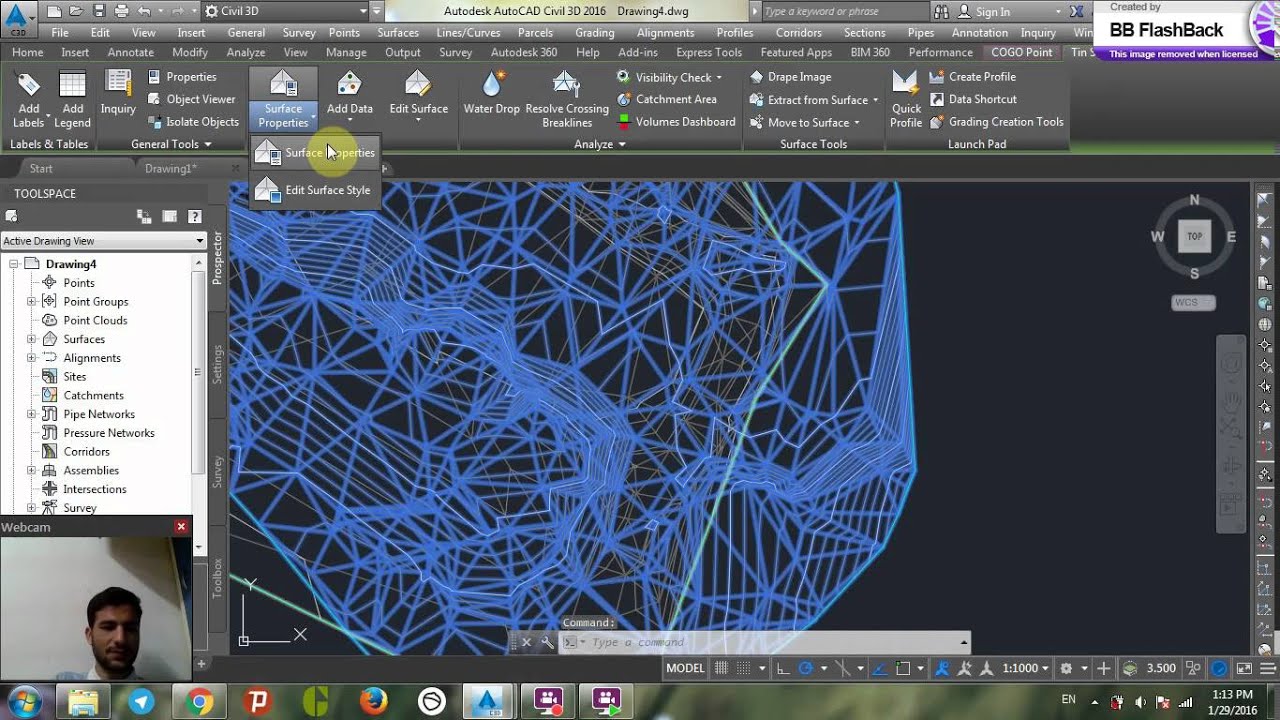Switch to the Analyze ribbon tab

(x=245, y=52)
